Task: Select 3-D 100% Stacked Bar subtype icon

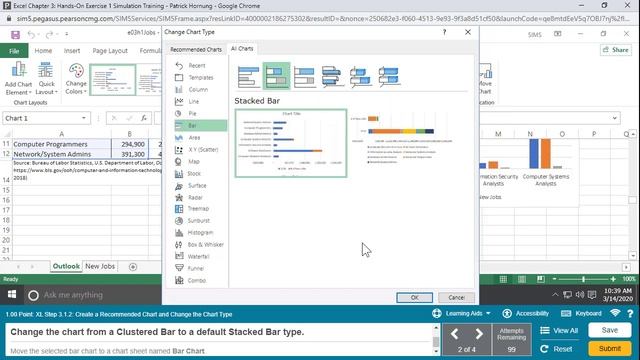Action: pyautogui.click(x=389, y=77)
